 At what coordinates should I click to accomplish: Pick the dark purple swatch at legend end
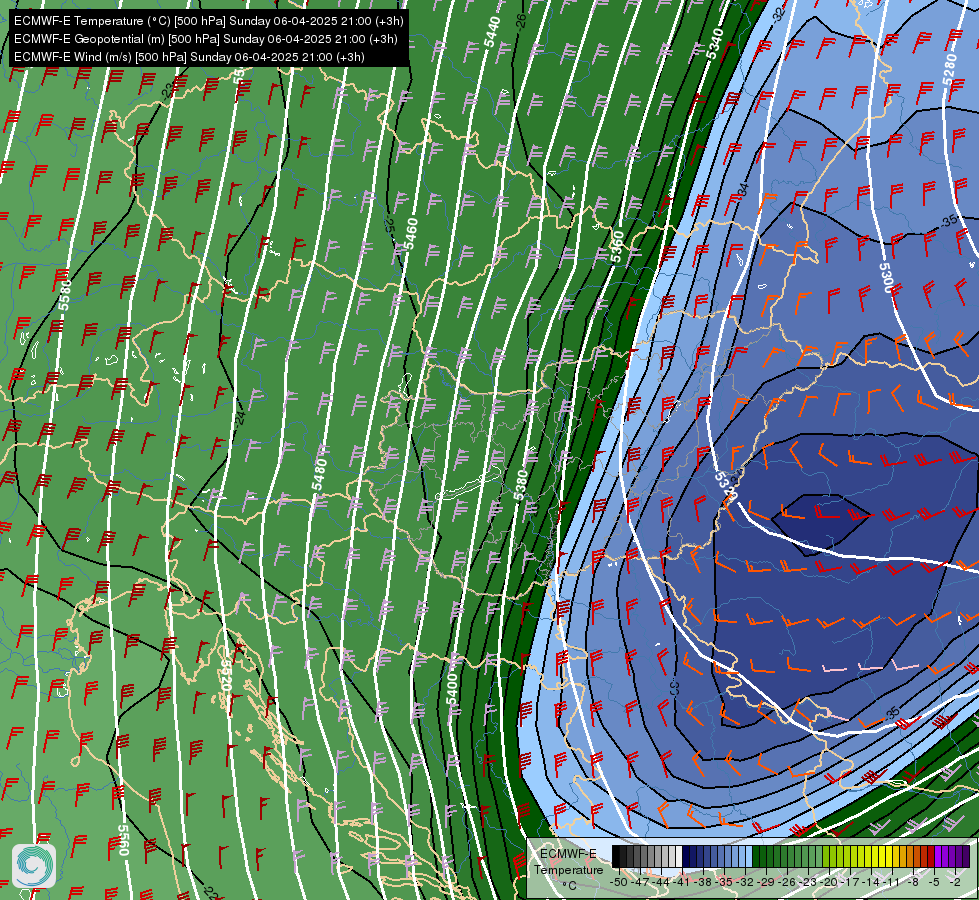966,856
